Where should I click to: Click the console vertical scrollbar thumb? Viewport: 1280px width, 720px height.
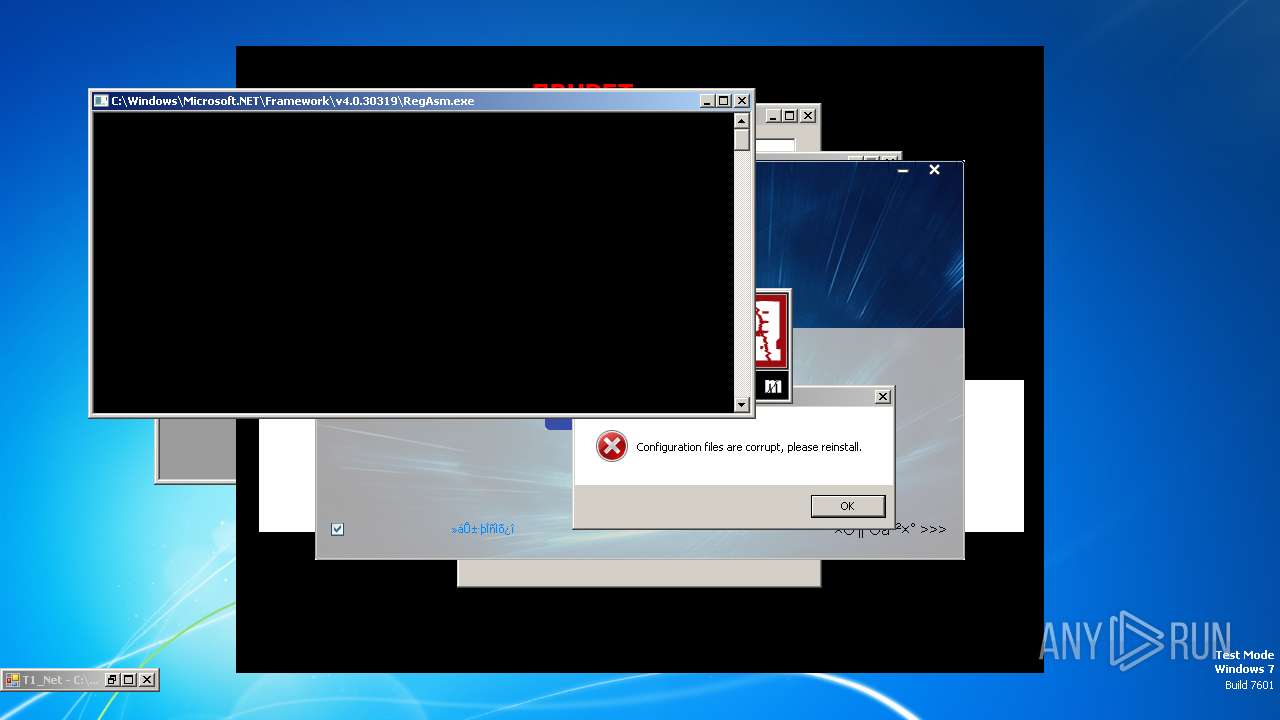pos(741,139)
